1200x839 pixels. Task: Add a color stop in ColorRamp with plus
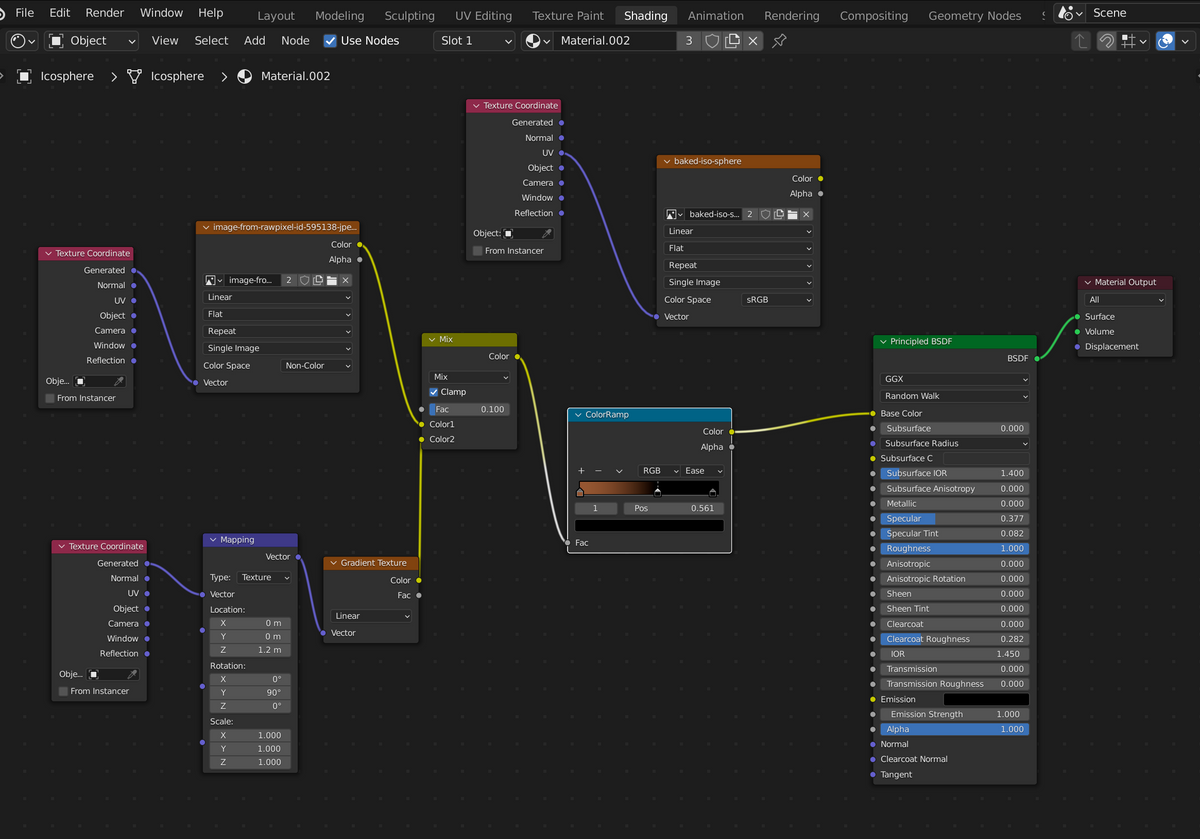coord(581,471)
